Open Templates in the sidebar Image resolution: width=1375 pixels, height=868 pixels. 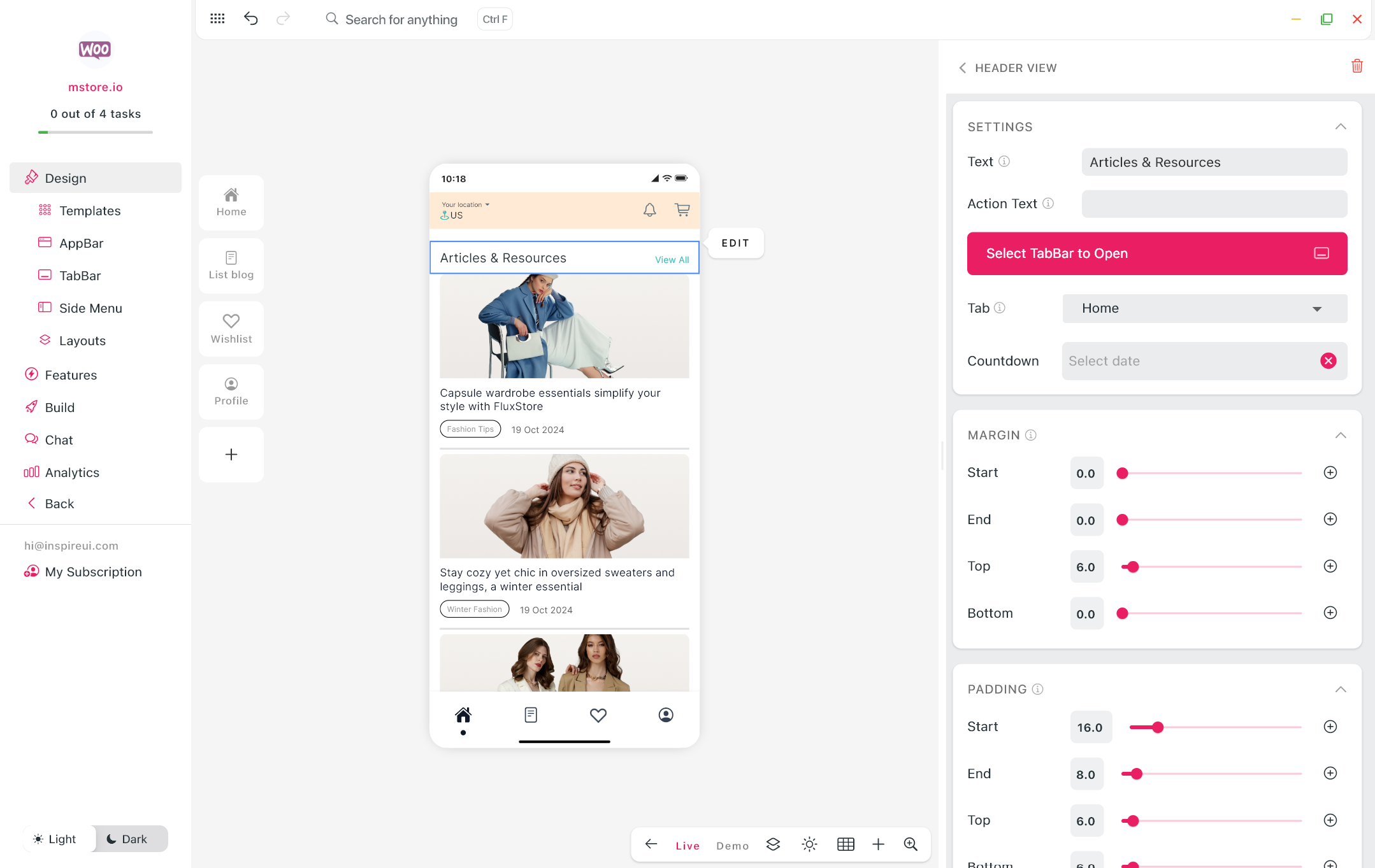[90, 211]
